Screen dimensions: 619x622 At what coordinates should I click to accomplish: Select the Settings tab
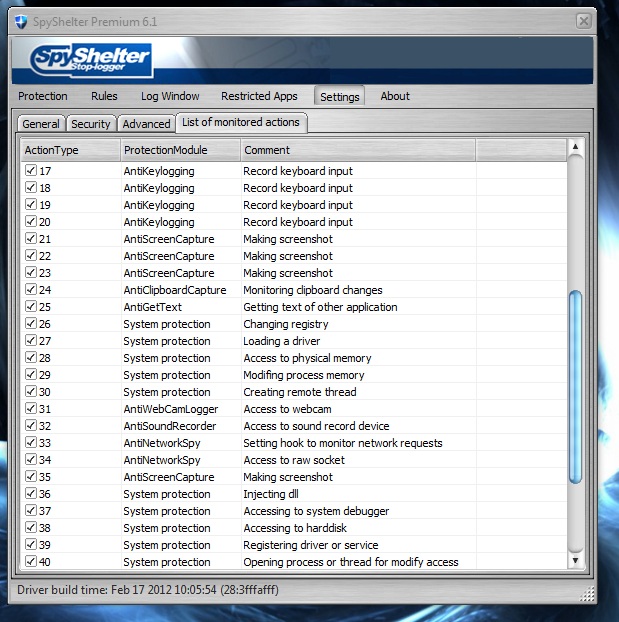340,96
